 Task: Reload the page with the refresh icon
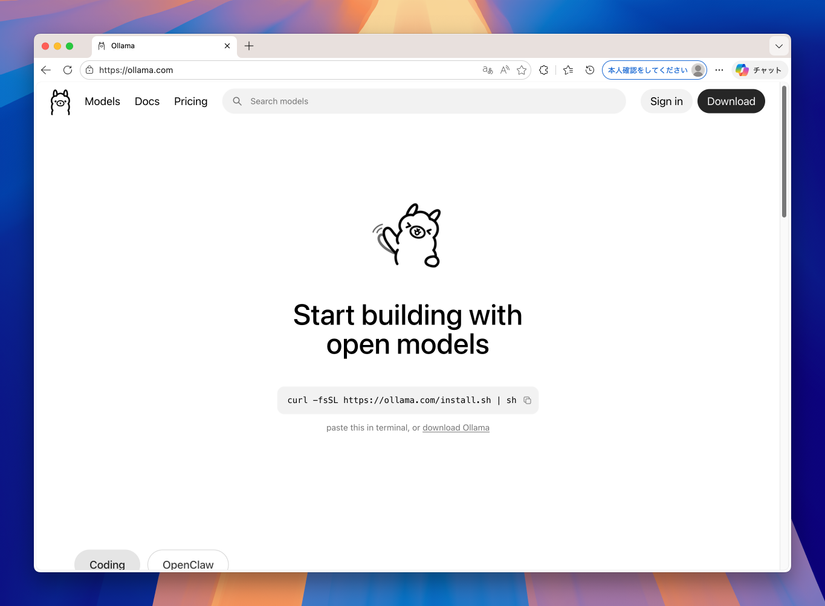[x=67, y=70]
